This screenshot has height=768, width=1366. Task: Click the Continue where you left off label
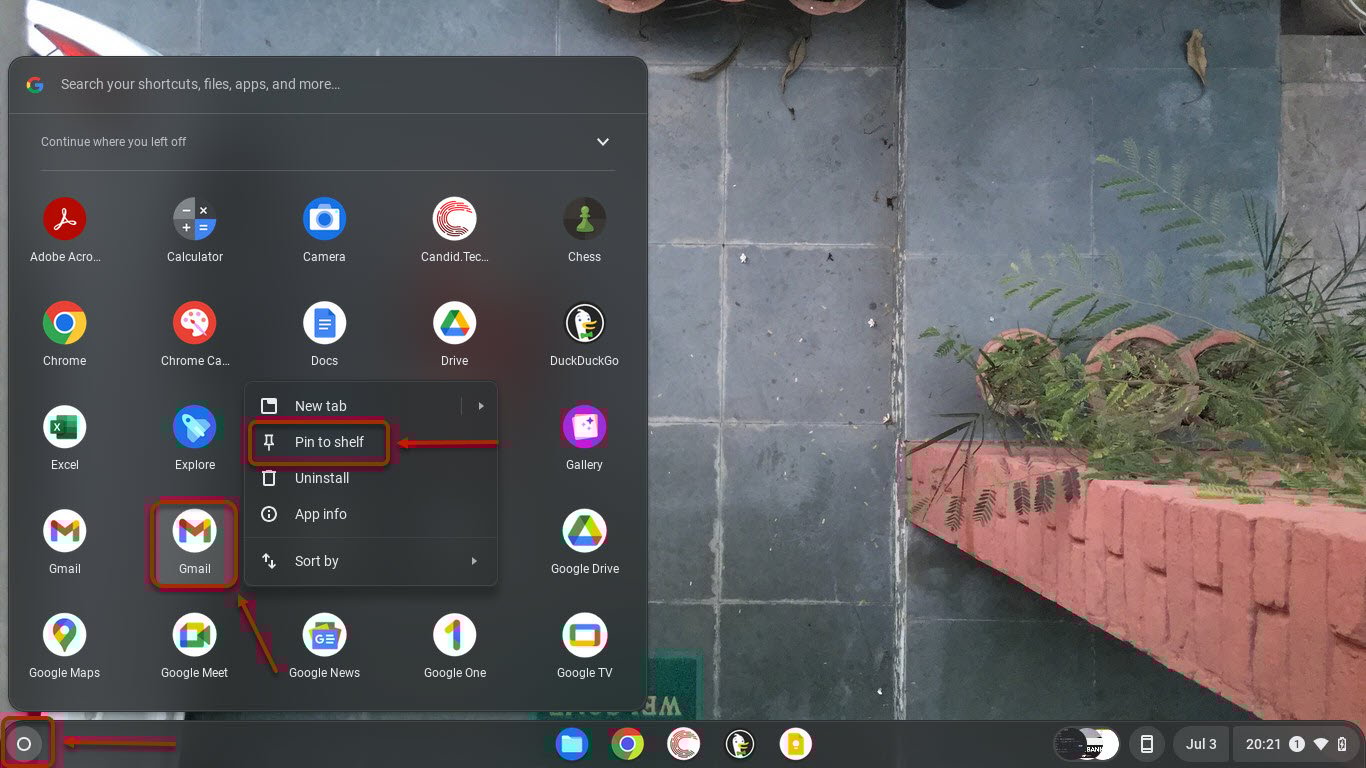pyautogui.click(x=114, y=142)
